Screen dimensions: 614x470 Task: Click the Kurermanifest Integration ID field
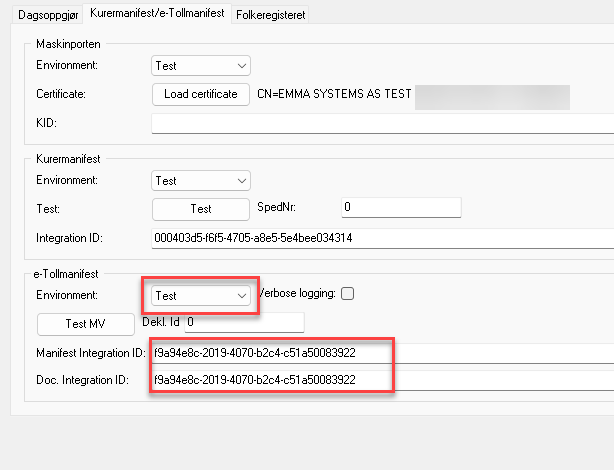click(380, 238)
